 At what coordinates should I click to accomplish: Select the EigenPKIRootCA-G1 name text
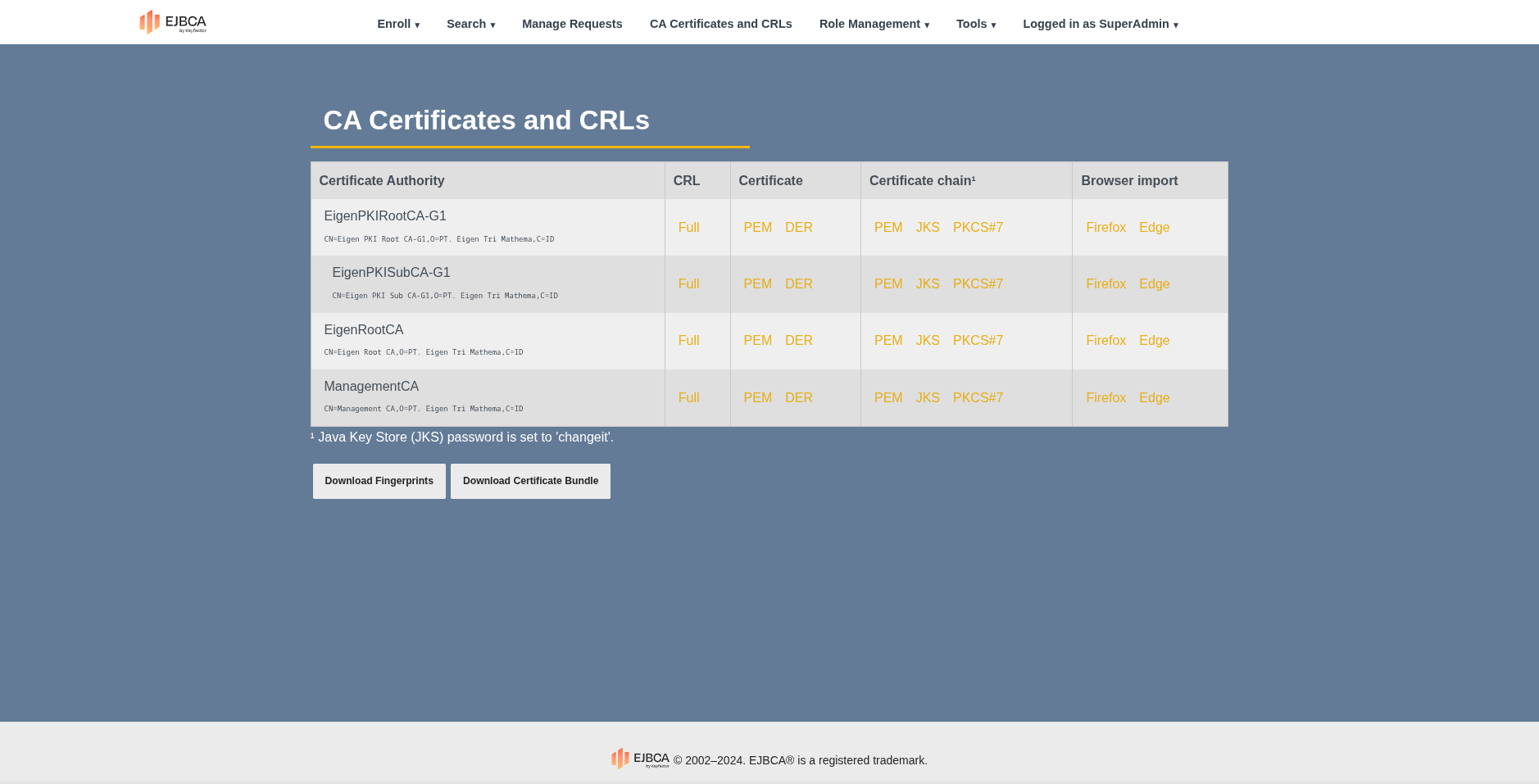pyautogui.click(x=385, y=216)
